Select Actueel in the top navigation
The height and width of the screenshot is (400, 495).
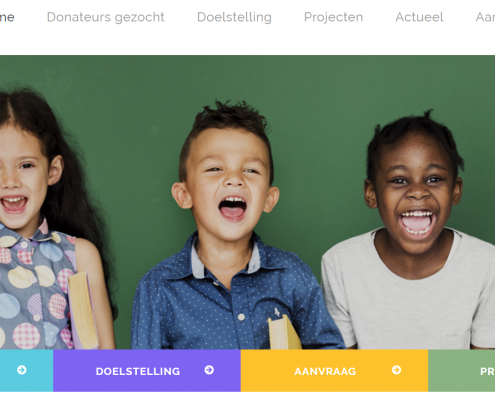419,17
